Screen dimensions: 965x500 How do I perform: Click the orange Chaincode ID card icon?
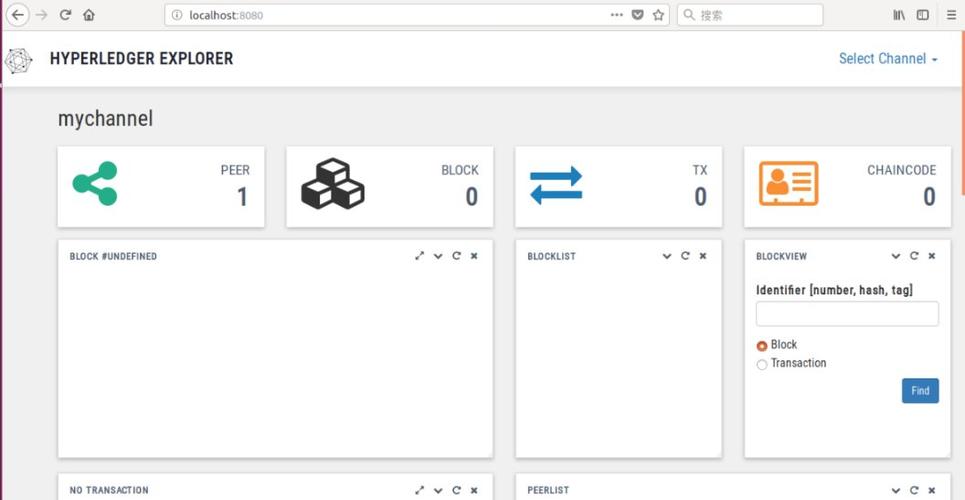point(788,184)
